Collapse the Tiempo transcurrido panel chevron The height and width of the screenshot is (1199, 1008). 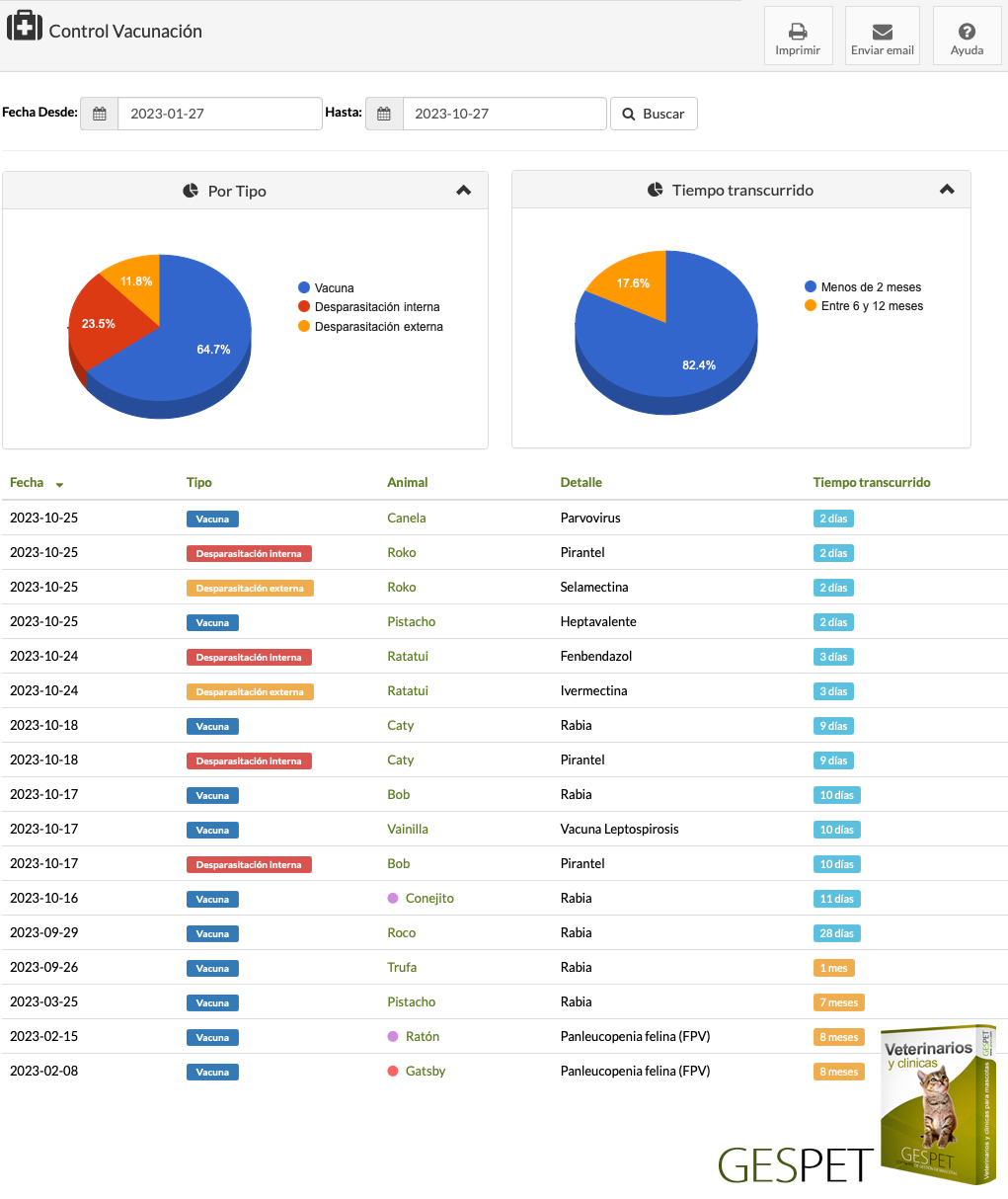pyautogui.click(x=947, y=190)
